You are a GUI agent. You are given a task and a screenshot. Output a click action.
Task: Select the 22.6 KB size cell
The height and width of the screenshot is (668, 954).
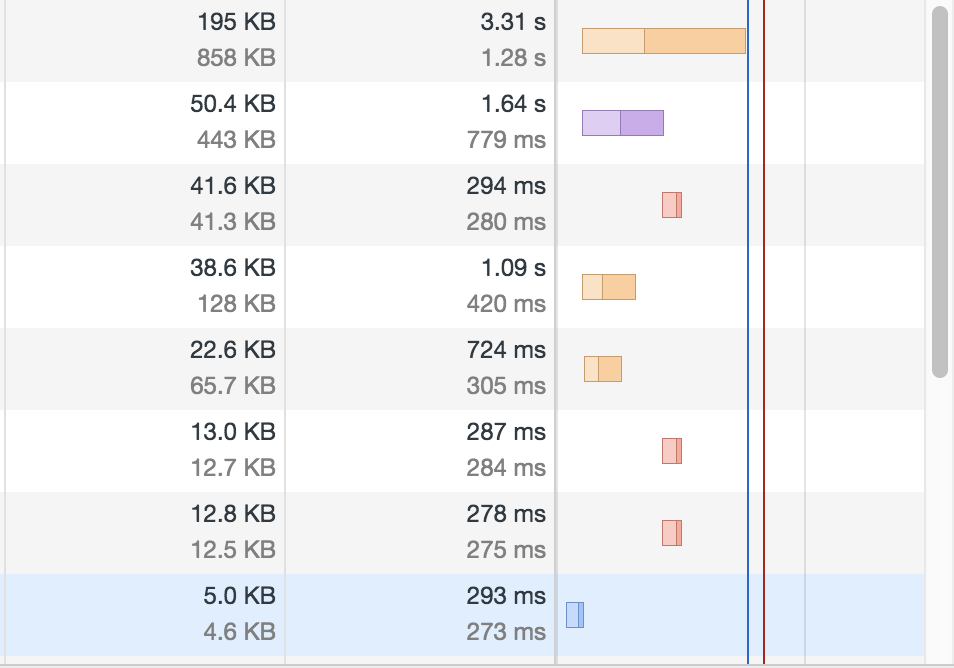coord(232,350)
